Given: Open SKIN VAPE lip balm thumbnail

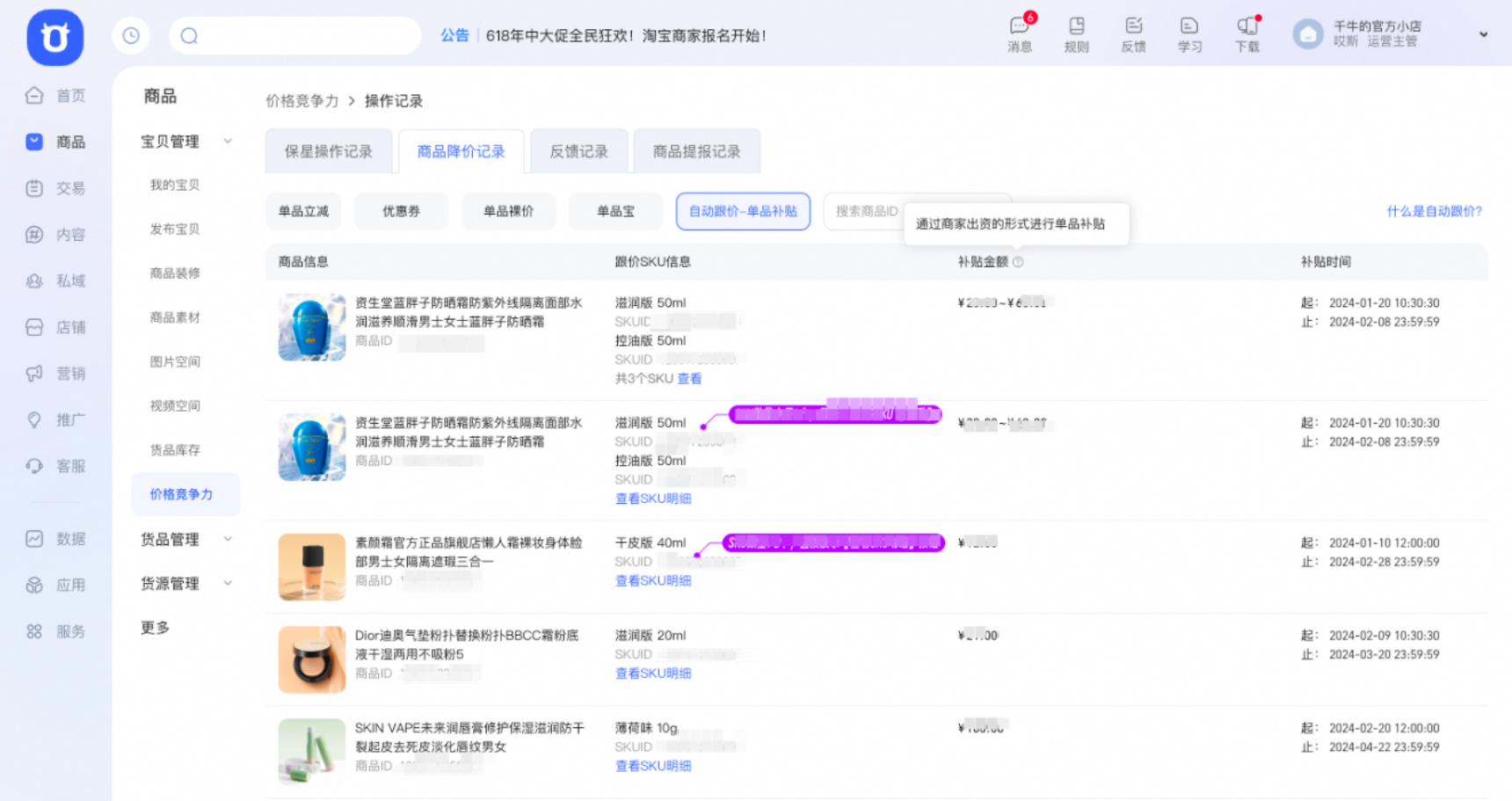Looking at the screenshot, I should click(x=312, y=752).
